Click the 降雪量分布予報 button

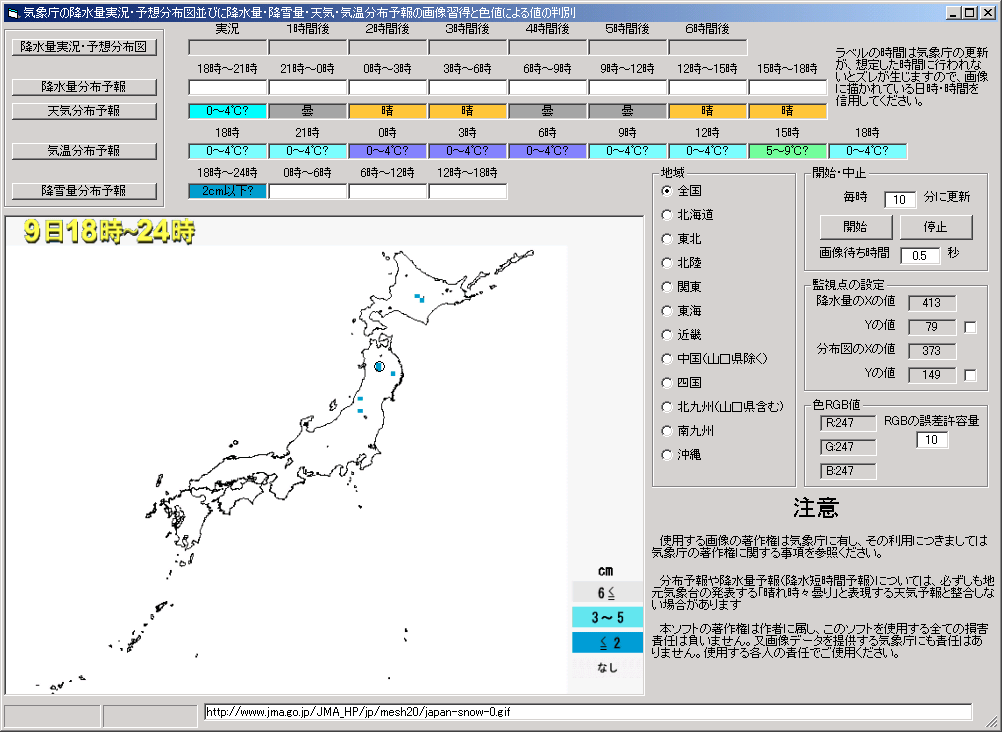click(x=84, y=191)
